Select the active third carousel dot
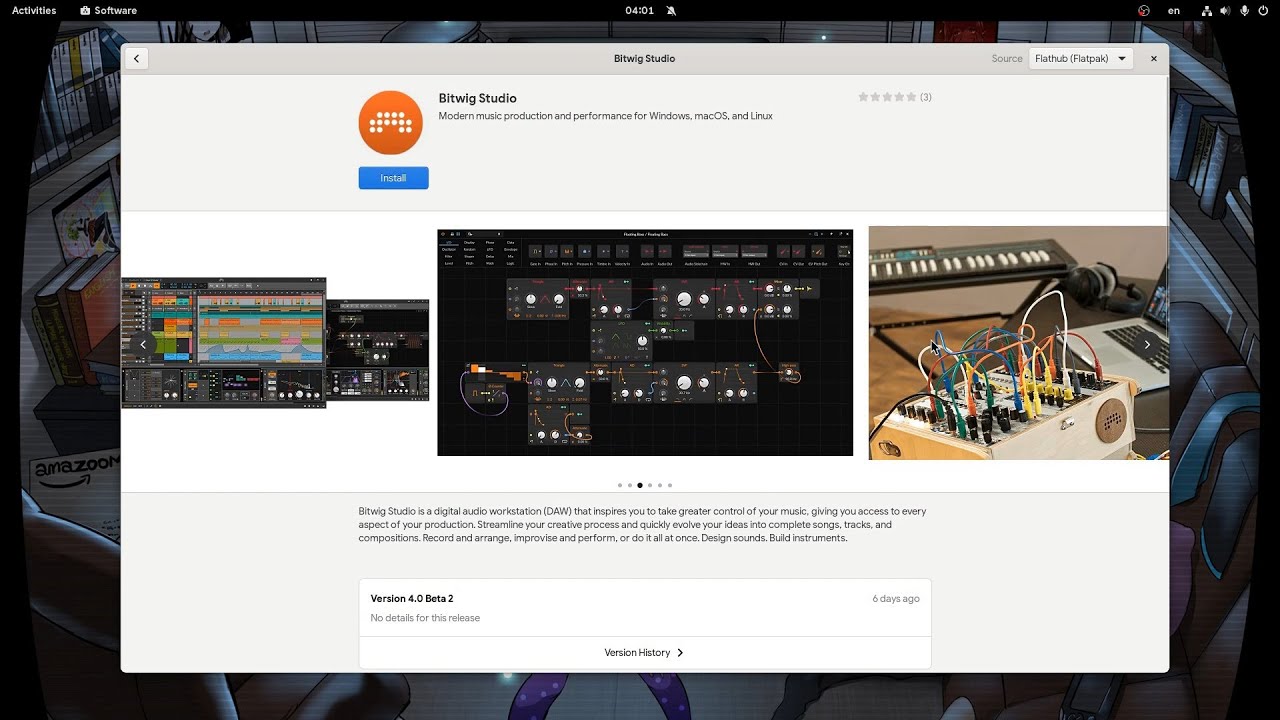1280x720 pixels. (640, 485)
